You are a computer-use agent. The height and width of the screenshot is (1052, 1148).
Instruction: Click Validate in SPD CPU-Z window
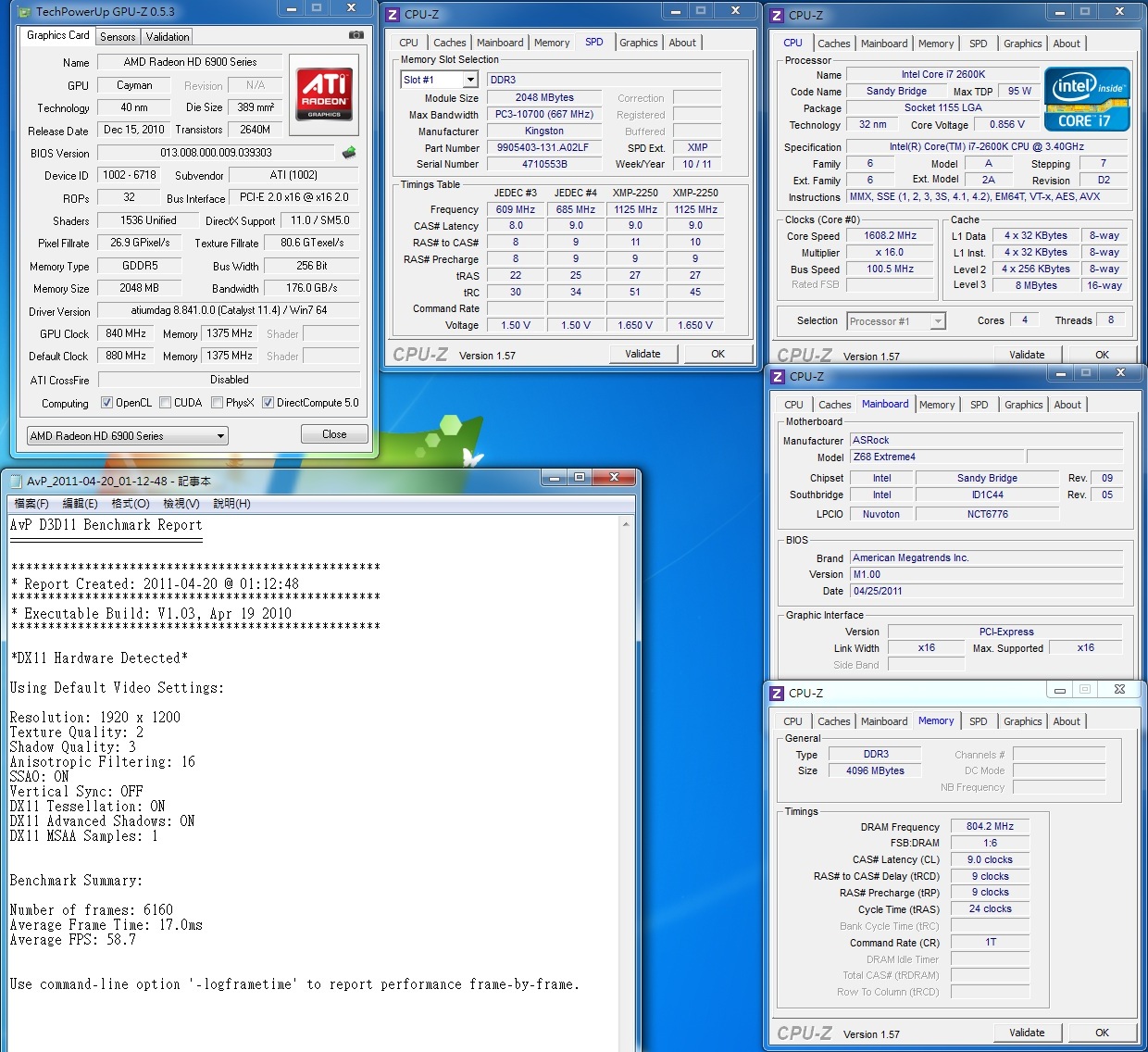pyautogui.click(x=643, y=354)
